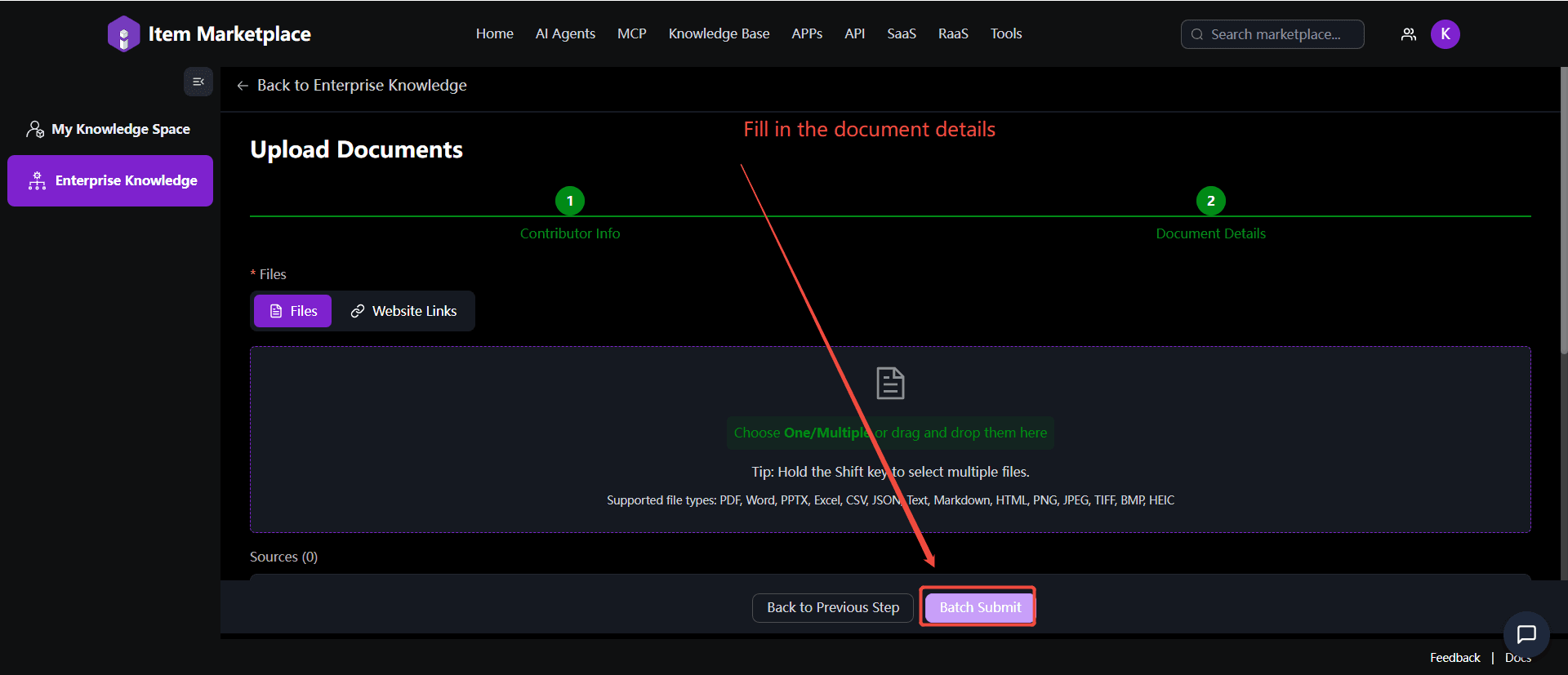Image resolution: width=1568 pixels, height=675 pixels.
Task: Go to step 1 Contributor Info
Action: (x=570, y=201)
